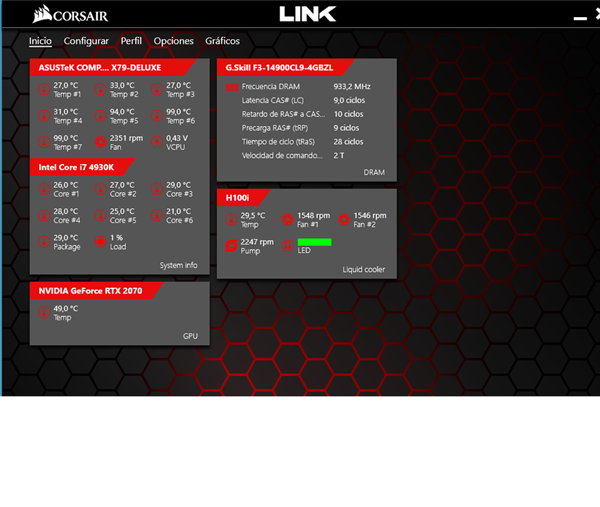Click the Core #6 temperature icon
This screenshot has height=507, width=600.
[157, 215]
